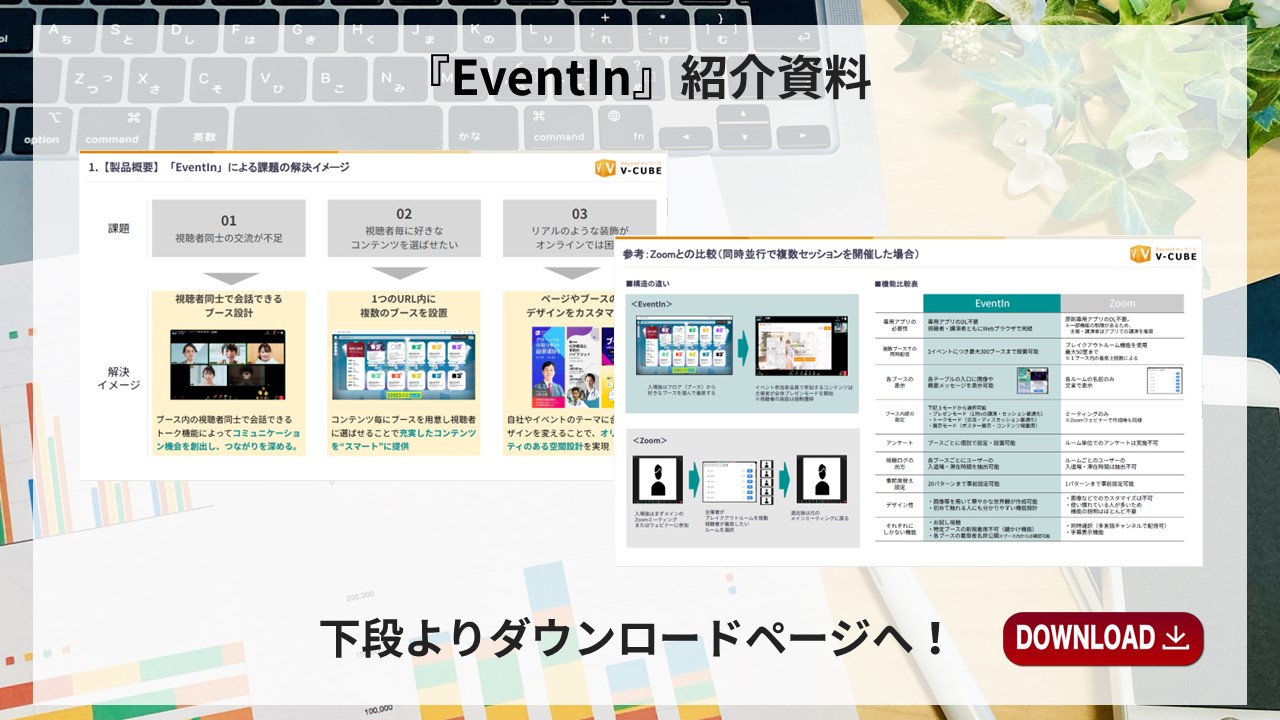This screenshot has height=720, width=1280.
Task: Click the <EventIn> structure diagram label
Action: click(x=652, y=304)
